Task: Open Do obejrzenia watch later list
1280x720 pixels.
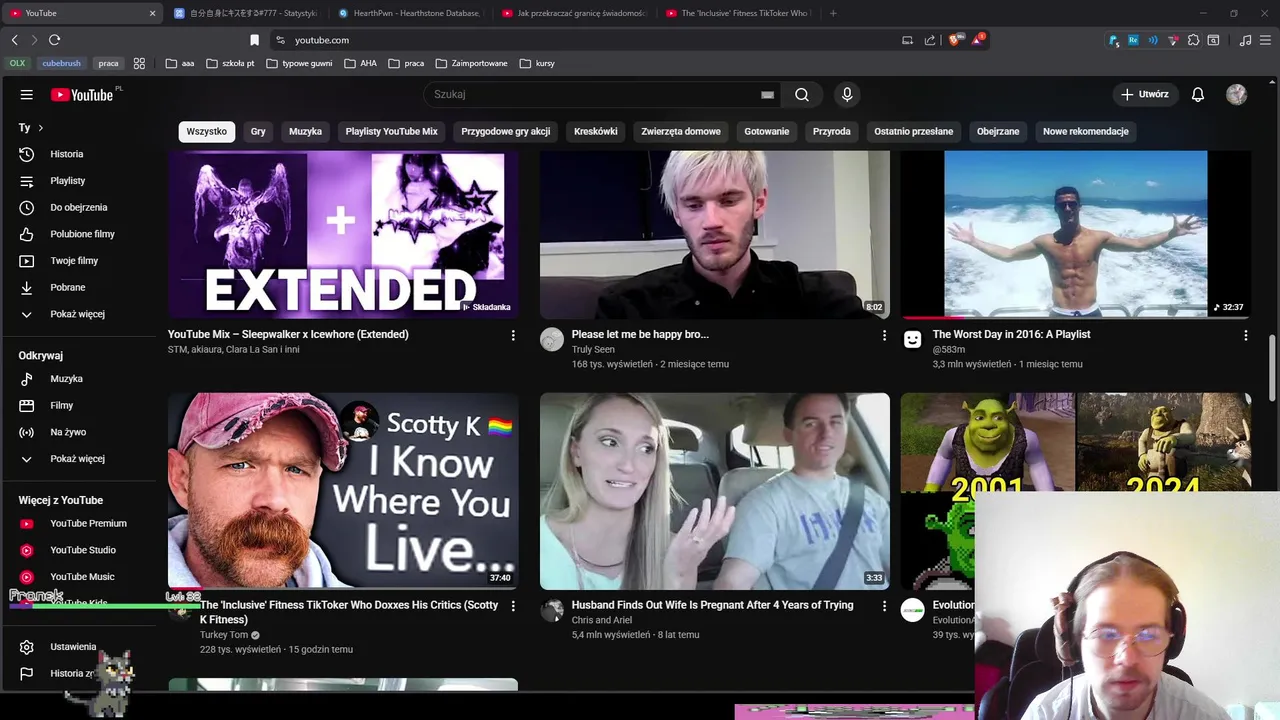Action: pyautogui.click(x=78, y=207)
